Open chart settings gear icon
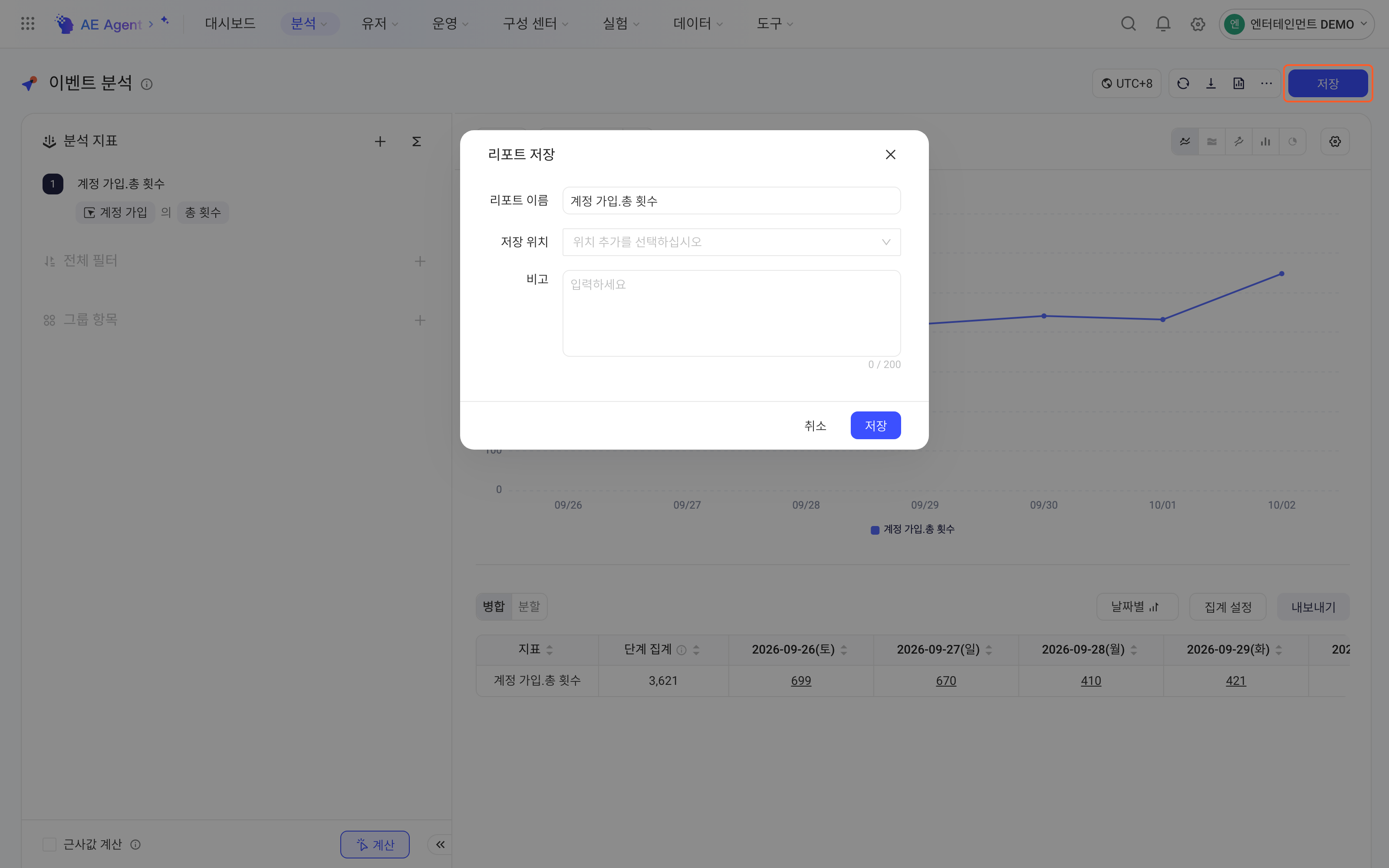Viewport: 1389px width, 868px height. (1335, 142)
